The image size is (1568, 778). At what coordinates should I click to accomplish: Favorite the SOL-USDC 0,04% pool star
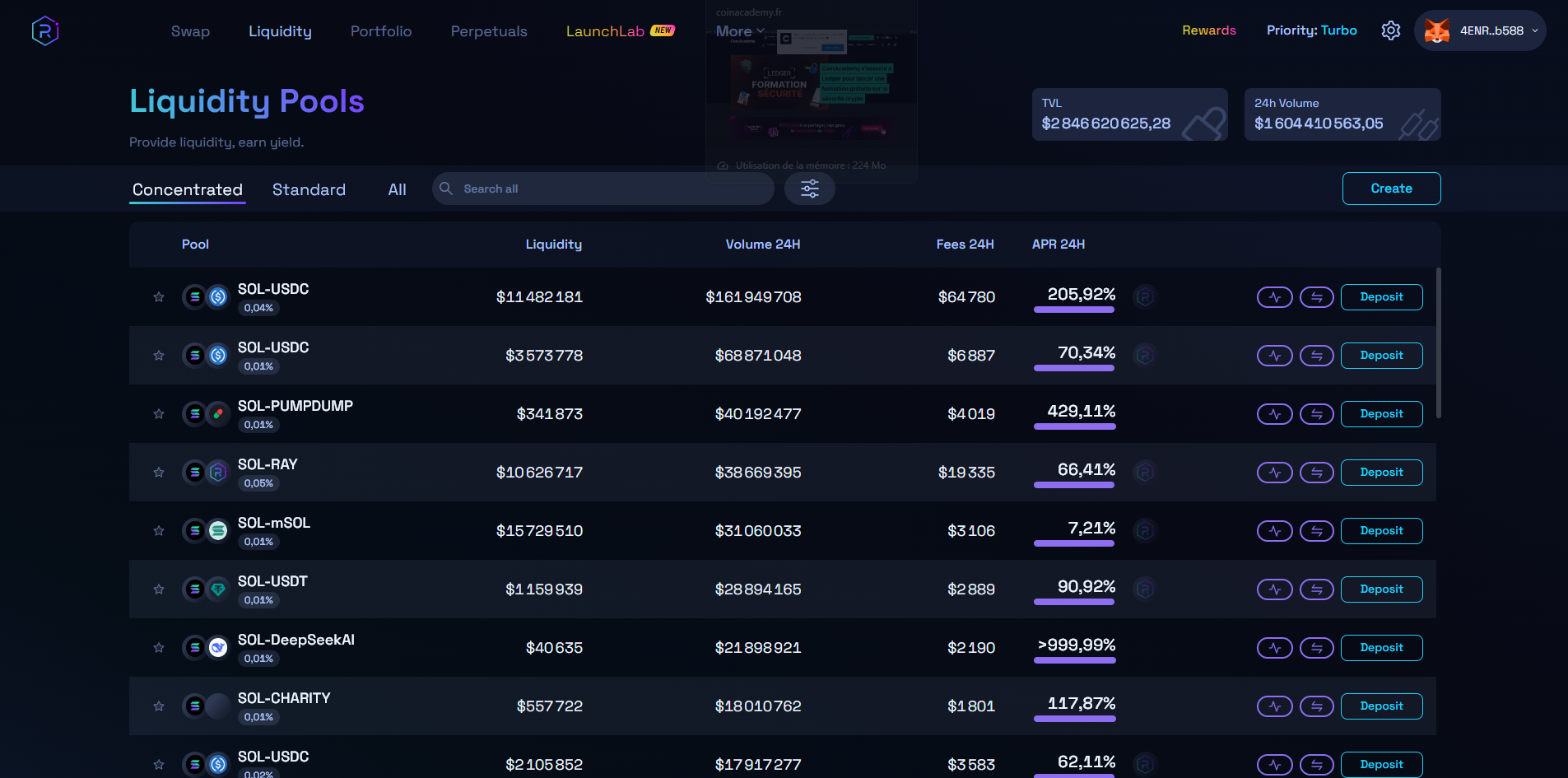coord(159,297)
